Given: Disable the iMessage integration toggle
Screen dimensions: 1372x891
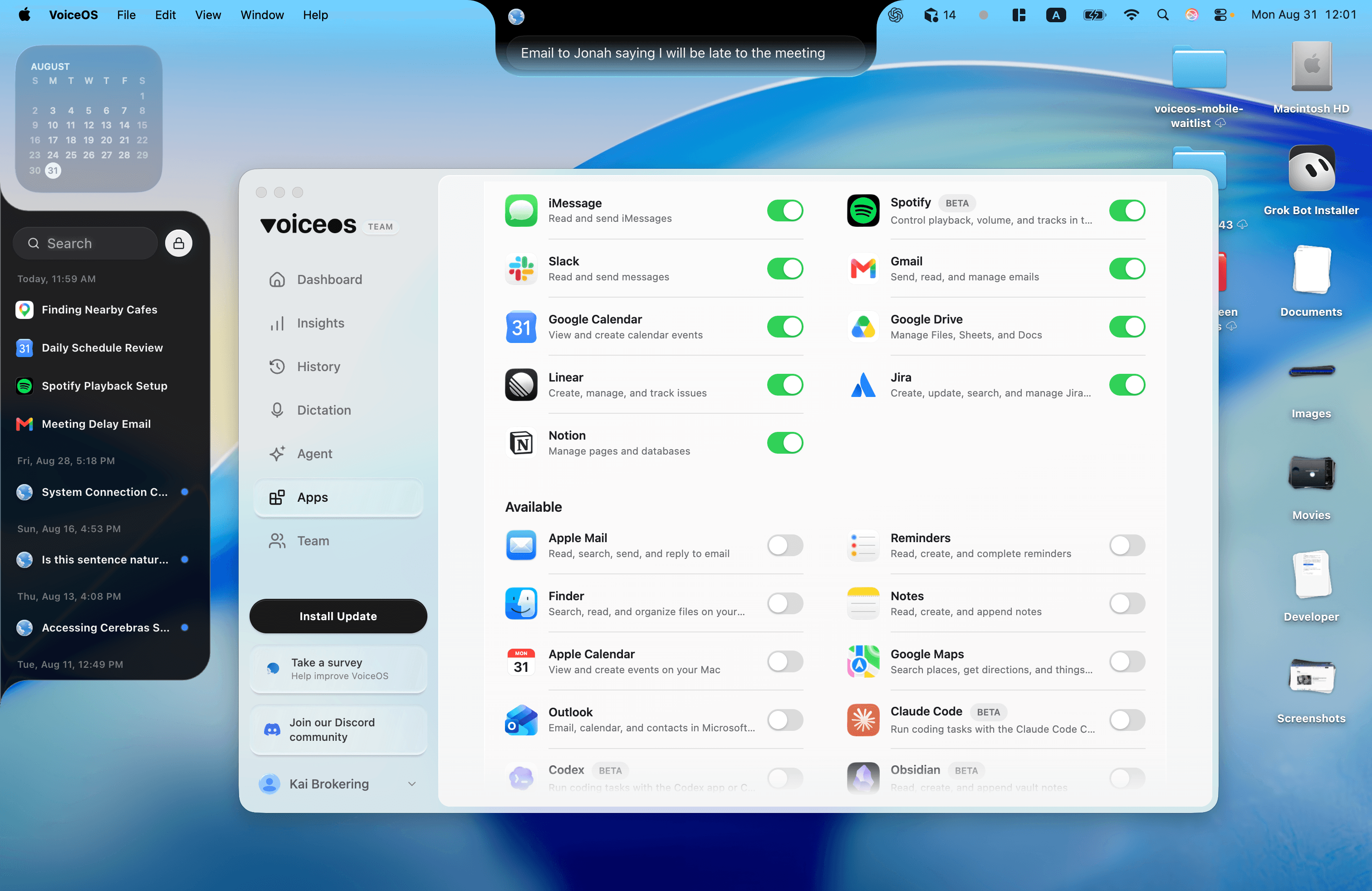Looking at the screenshot, I should 784,211.
